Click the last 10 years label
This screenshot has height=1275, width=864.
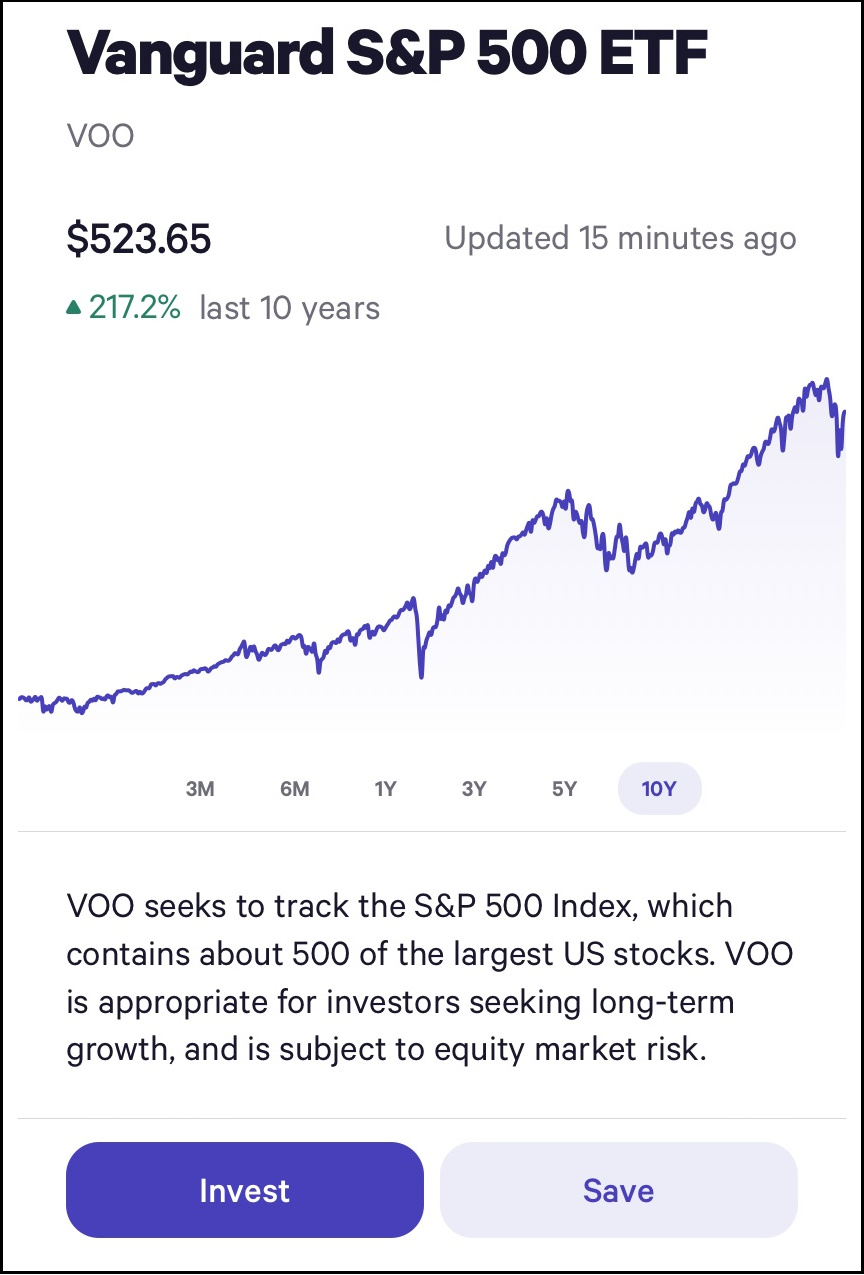(289, 308)
